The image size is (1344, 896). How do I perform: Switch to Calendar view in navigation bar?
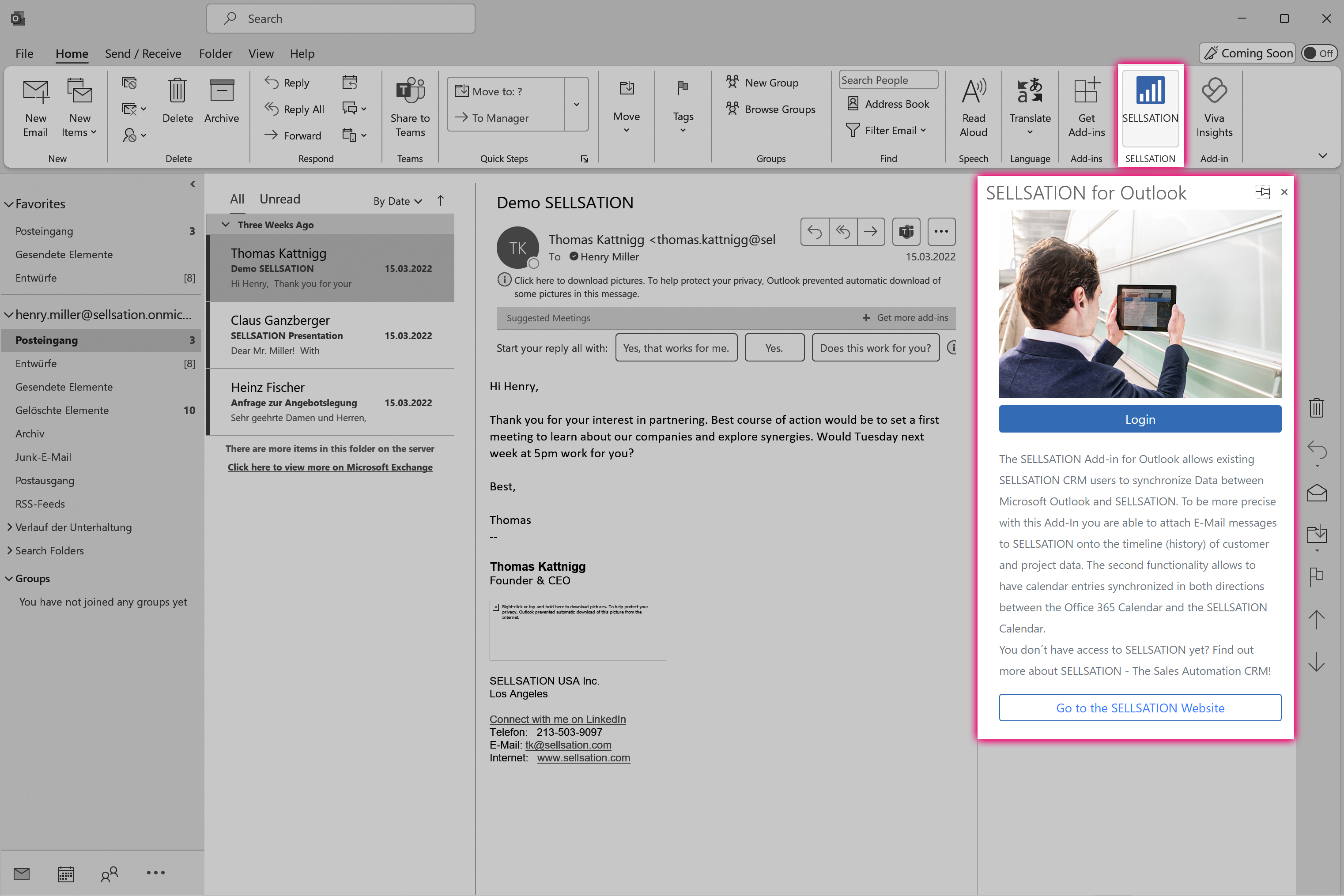[x=66, y=874]
